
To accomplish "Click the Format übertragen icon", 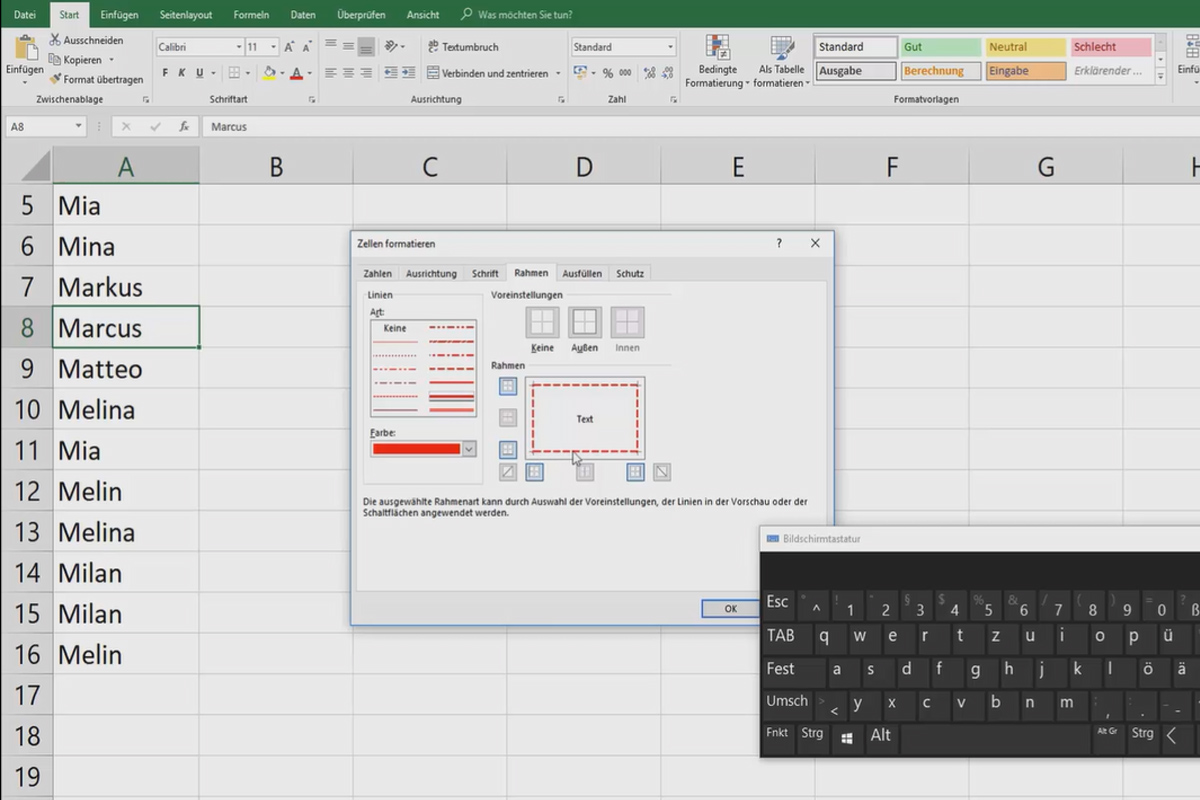I will [x=55, y=79].
